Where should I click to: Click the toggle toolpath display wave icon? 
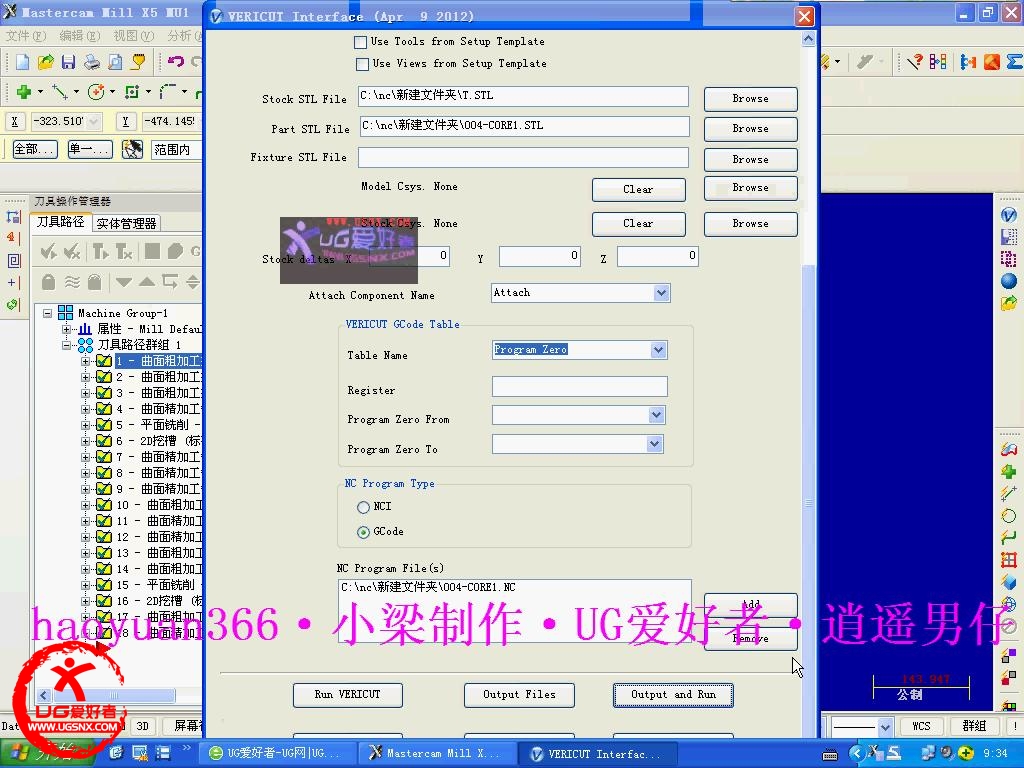[72, 282]
